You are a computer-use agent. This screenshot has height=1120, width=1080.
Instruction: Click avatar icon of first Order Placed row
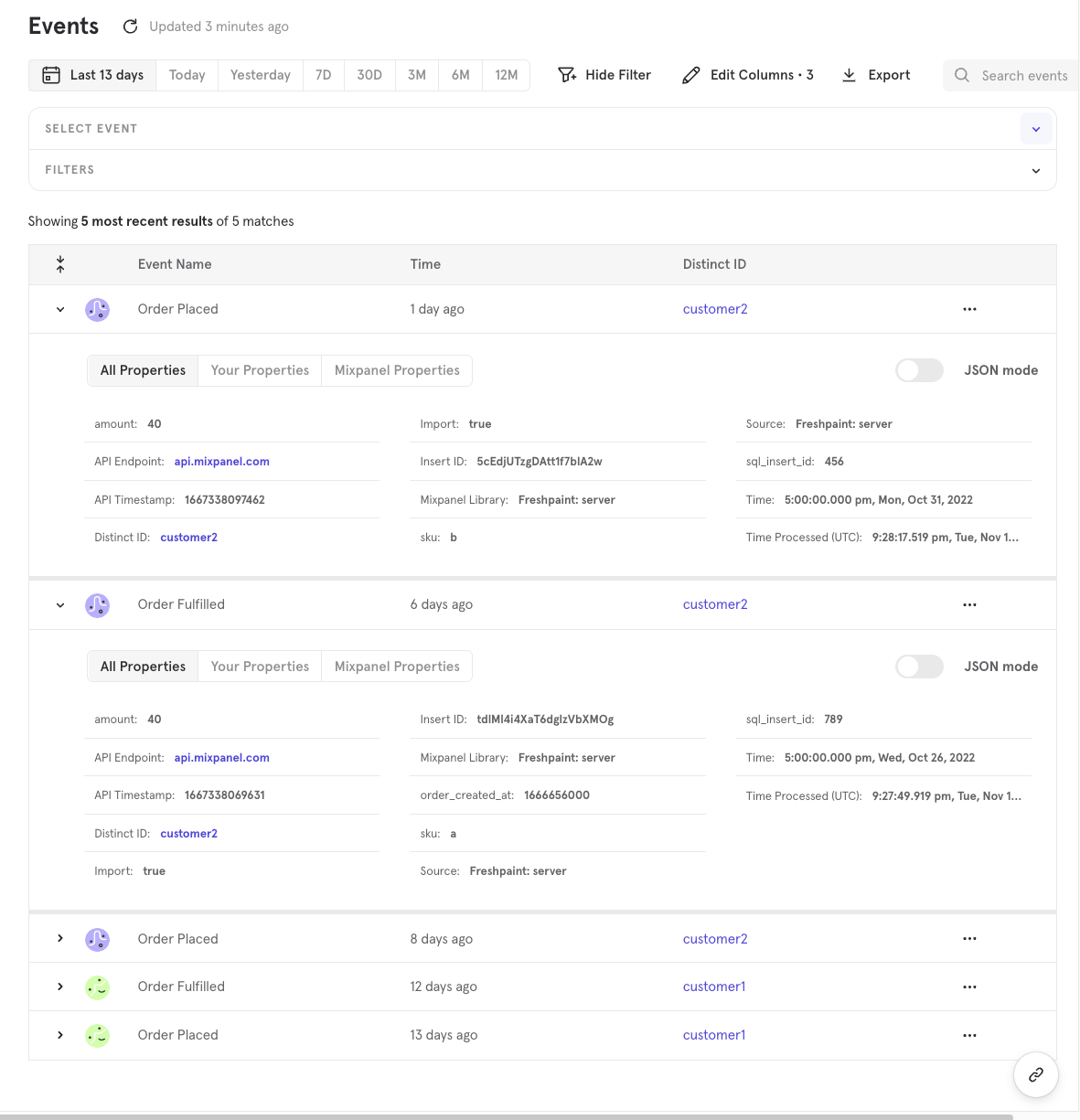98,309
